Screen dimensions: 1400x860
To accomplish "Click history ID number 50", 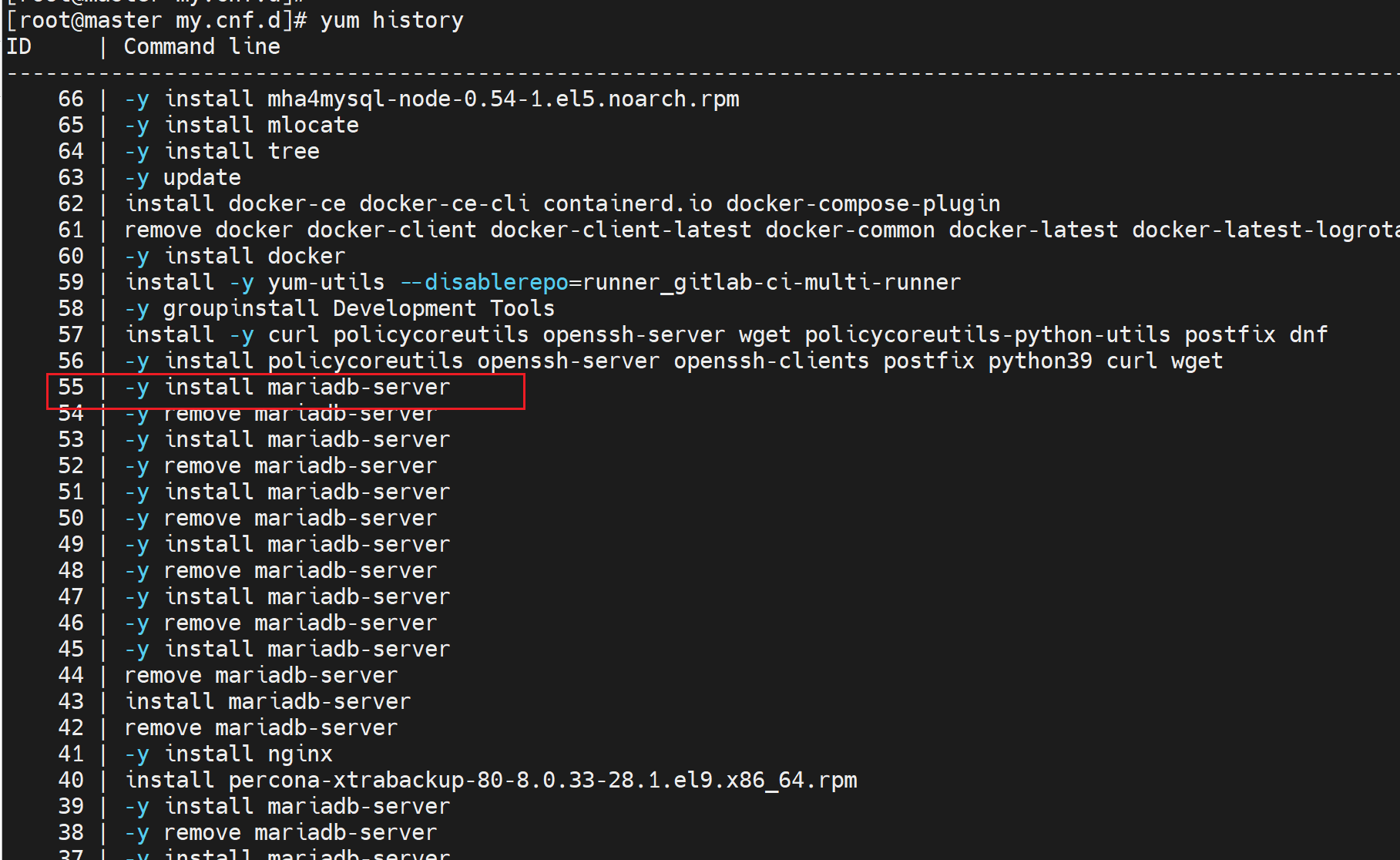I will coord(71,519).
